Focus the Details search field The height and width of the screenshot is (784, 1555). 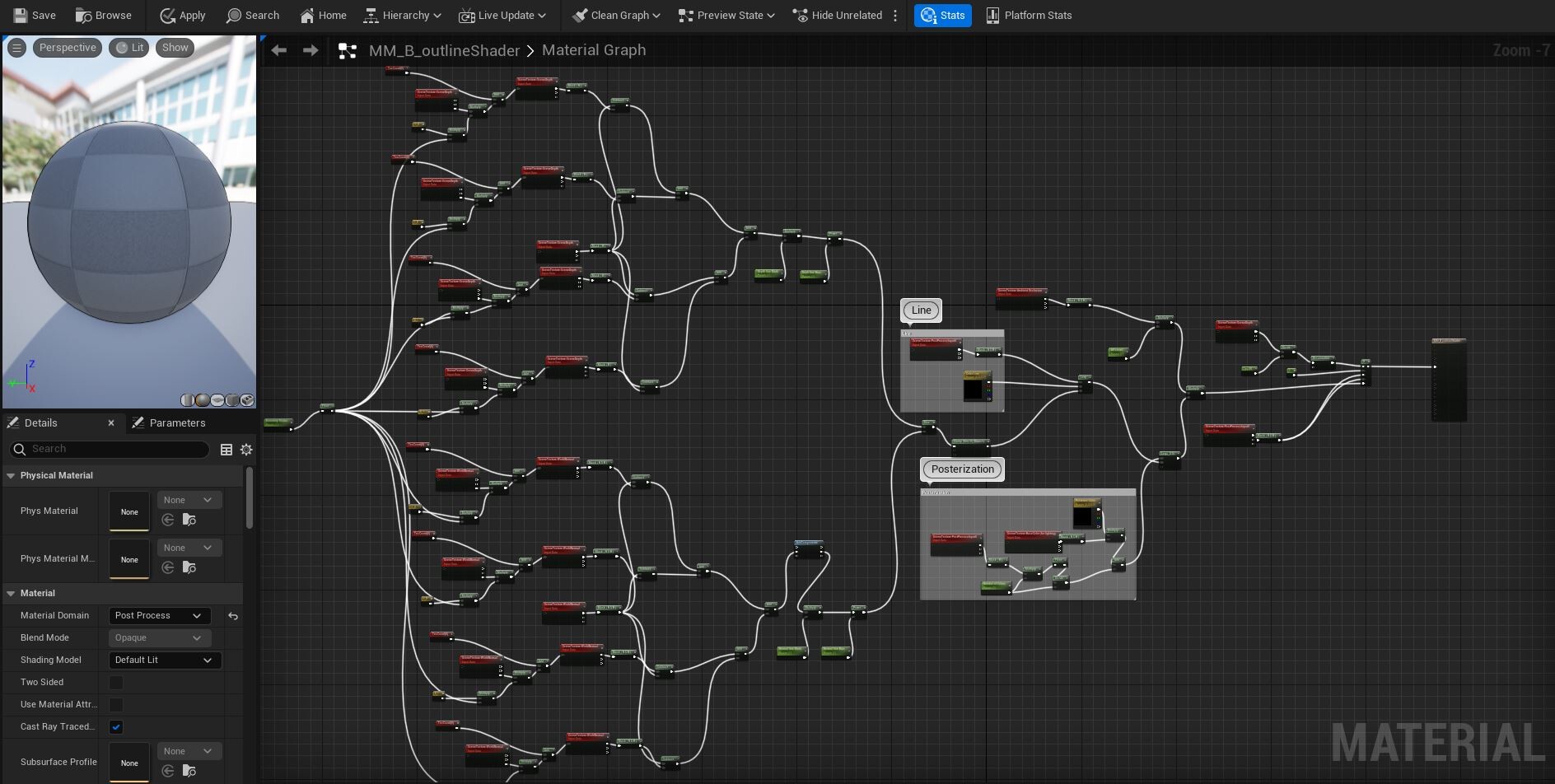point(110,449)
